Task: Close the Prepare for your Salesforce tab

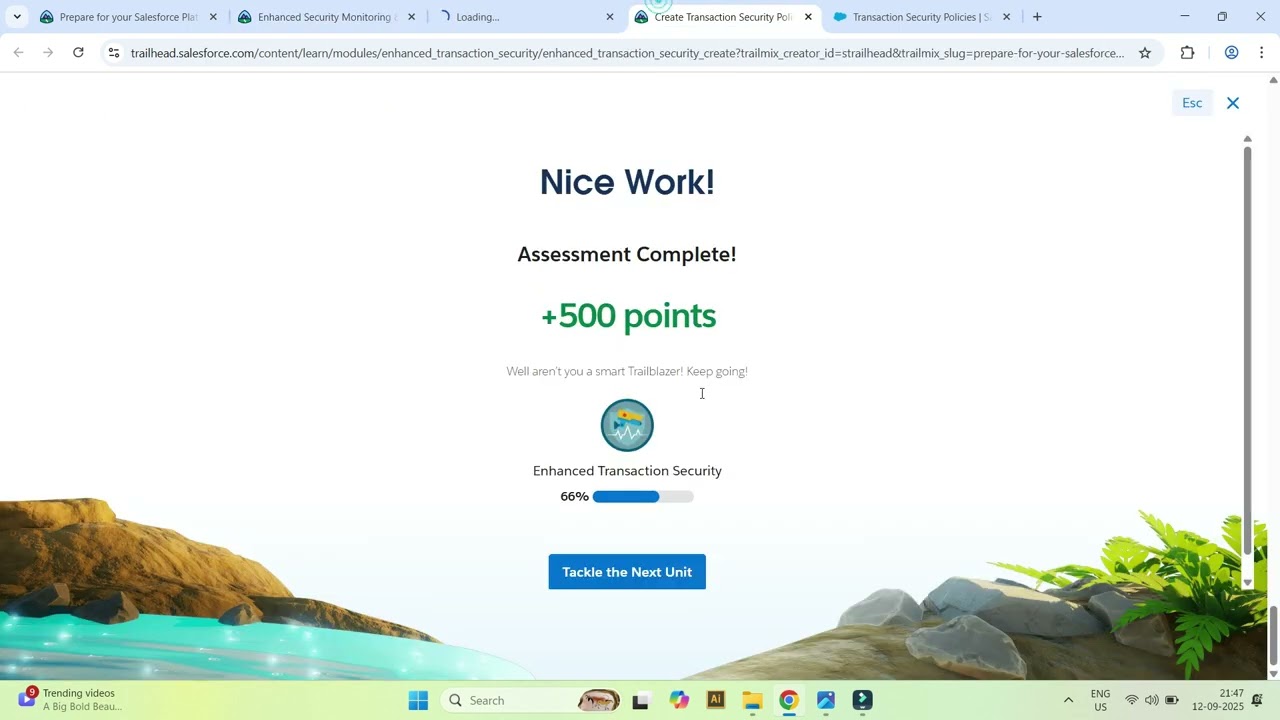Action: 213,17
